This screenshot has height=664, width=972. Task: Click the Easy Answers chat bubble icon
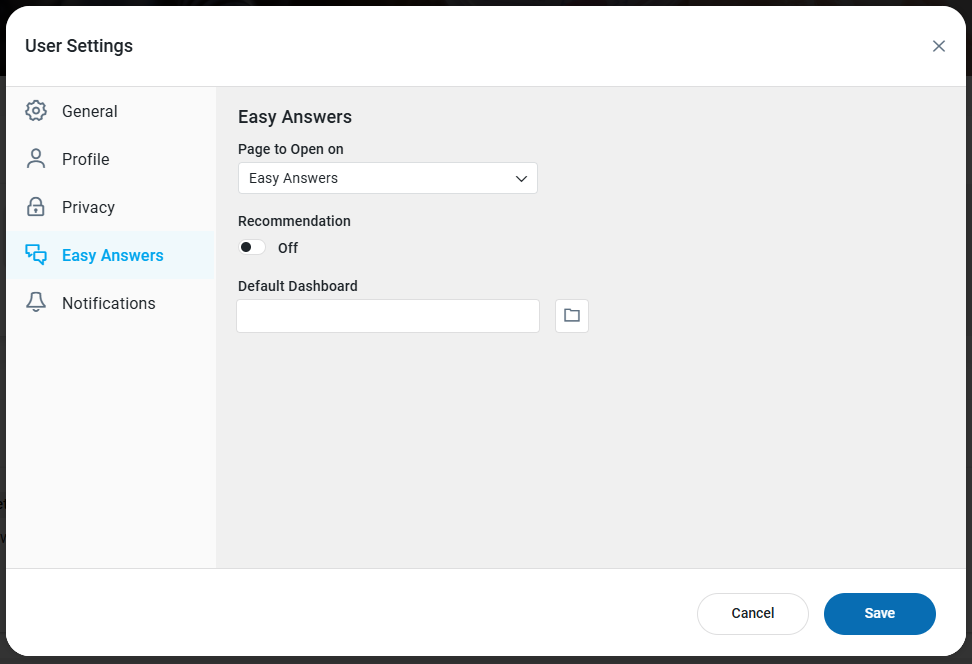click(x=36, y=255)
